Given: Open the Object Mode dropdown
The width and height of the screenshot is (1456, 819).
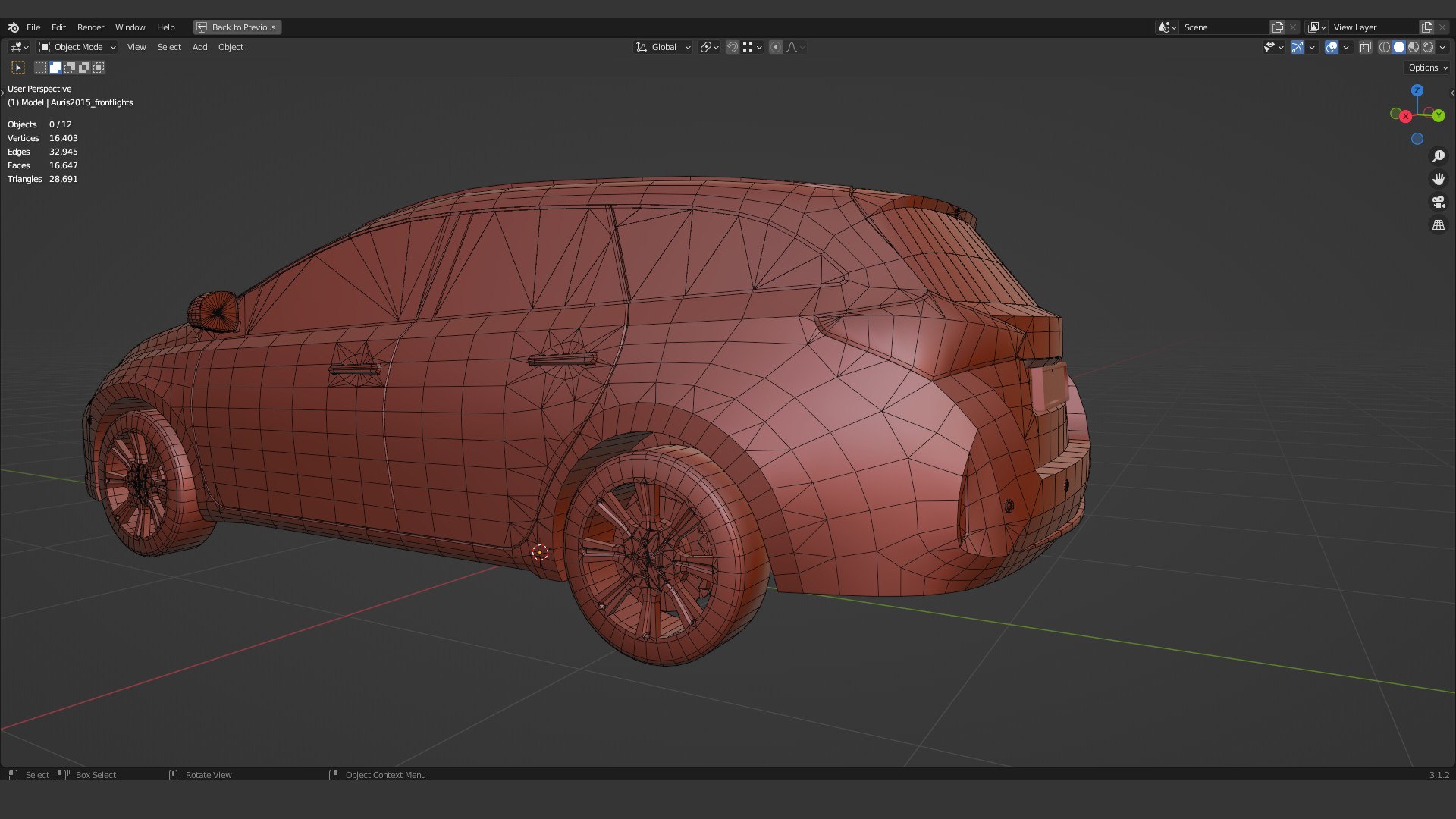Looking at the screenshot, I should tap(77, 47).
